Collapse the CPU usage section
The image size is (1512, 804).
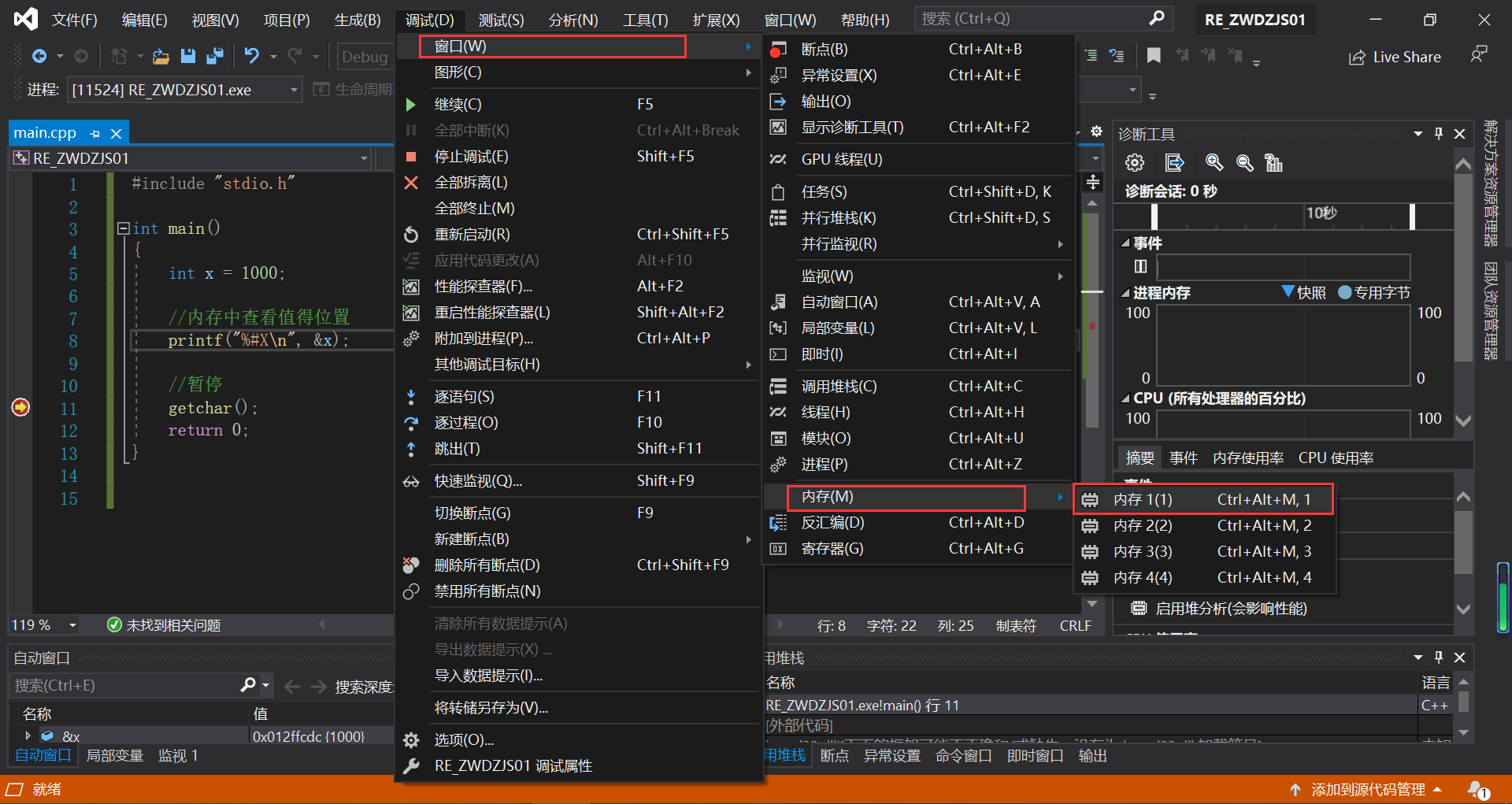tap(1125, 398)
